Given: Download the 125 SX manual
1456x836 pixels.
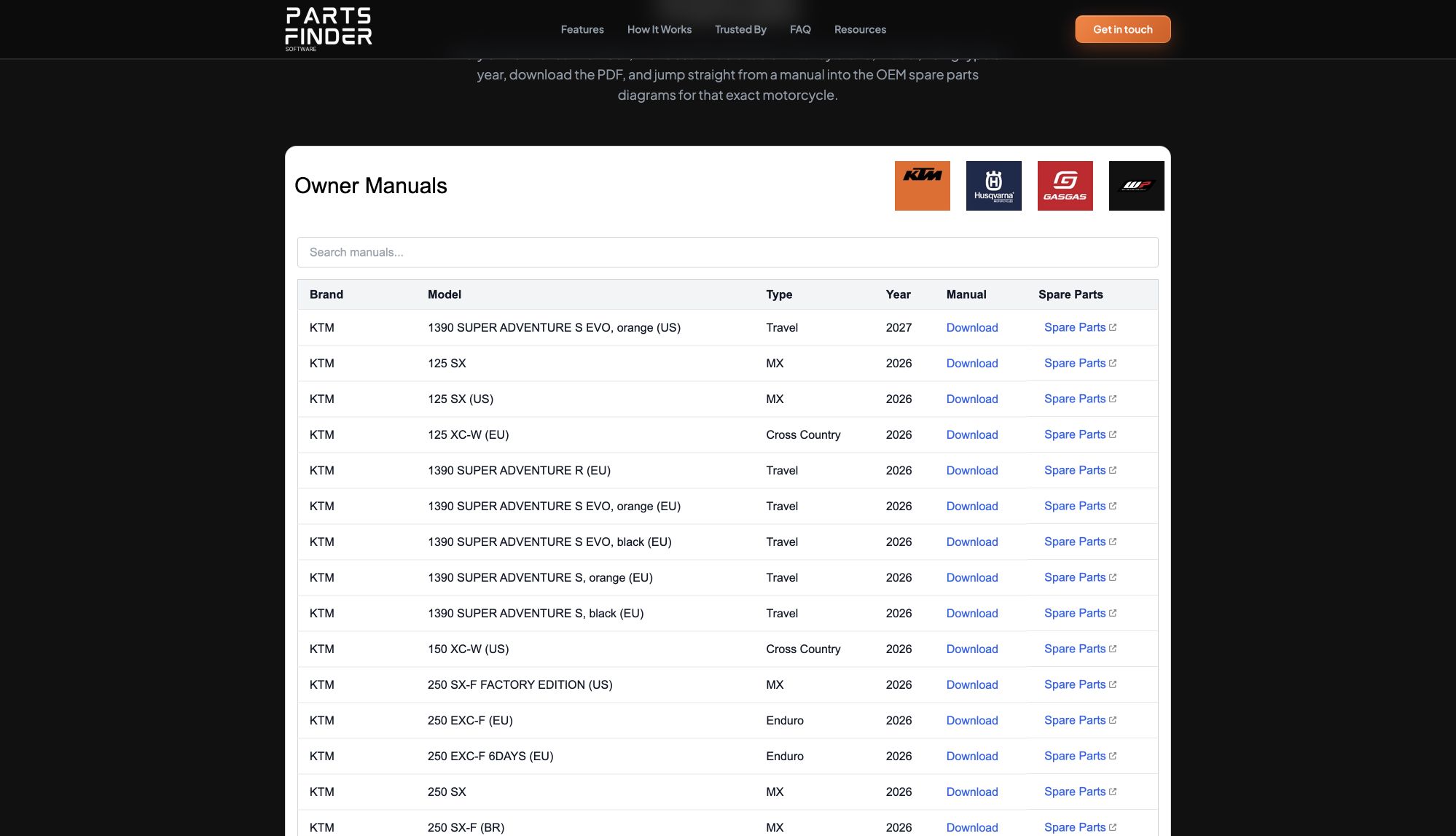Looking at the screenshot, I should [x=972, y=364].
